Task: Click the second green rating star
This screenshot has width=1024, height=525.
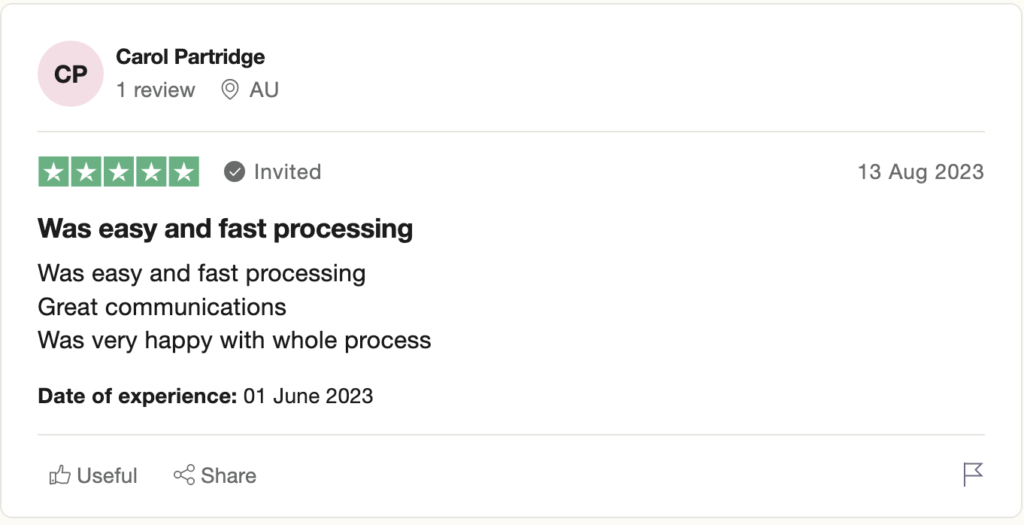Action: point(86,172)
